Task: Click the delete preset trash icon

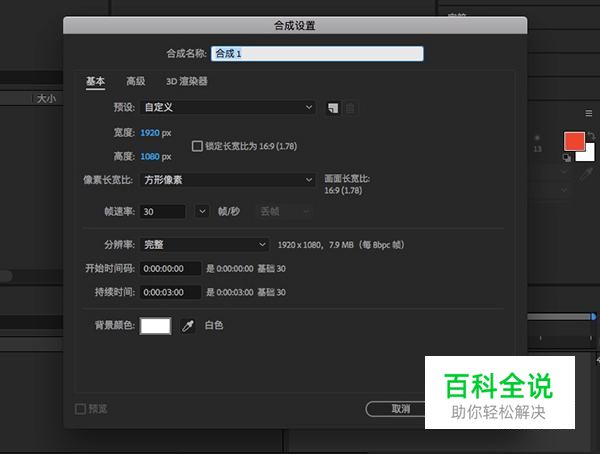Action: [x=350, y=108]
